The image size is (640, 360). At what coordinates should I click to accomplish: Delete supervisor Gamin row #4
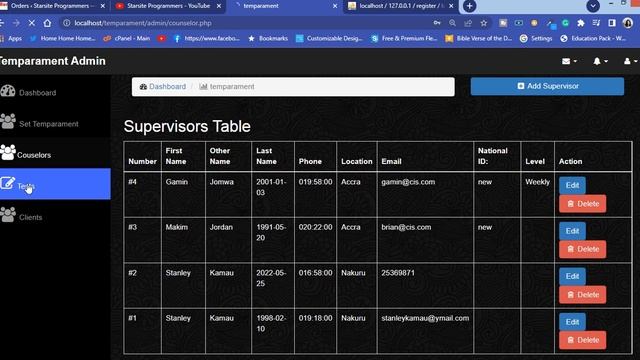tap(582, 204)
